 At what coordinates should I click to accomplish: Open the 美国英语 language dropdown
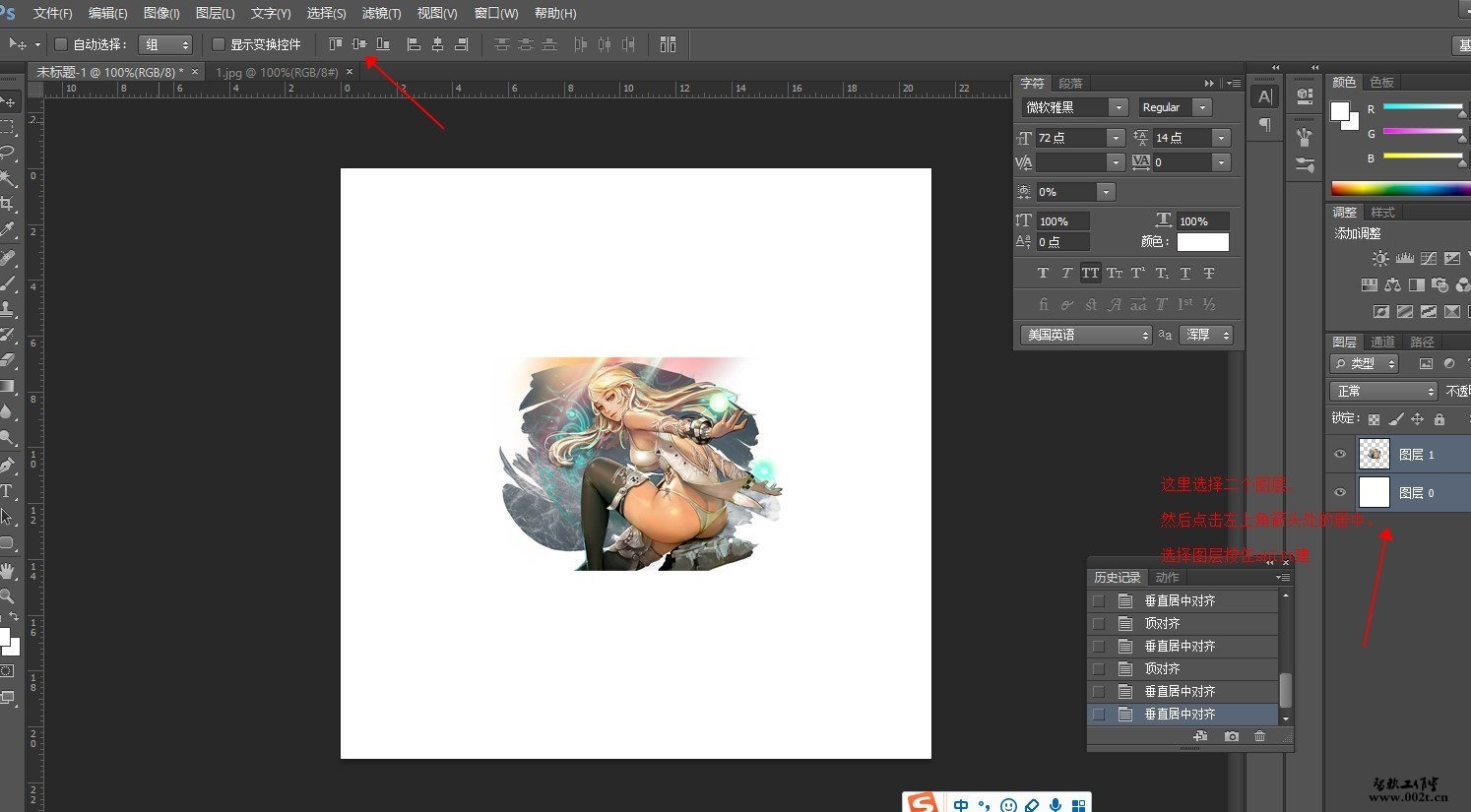[x=1086, y=335]
